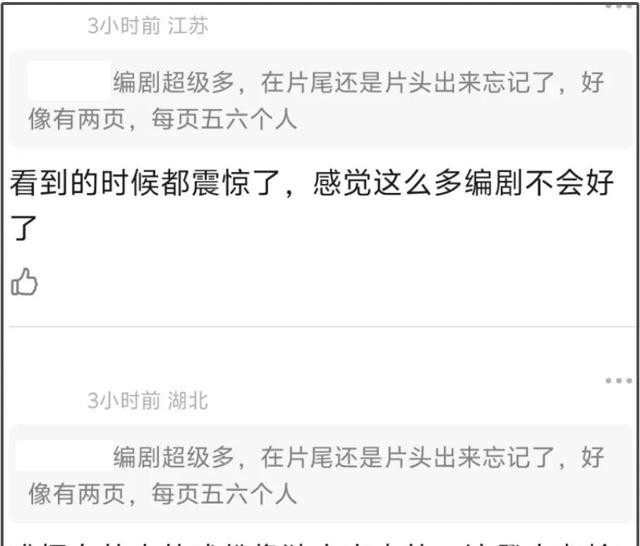
Task: Open three-dot menu for the 湖北 comment
Action: click(618, 381)
